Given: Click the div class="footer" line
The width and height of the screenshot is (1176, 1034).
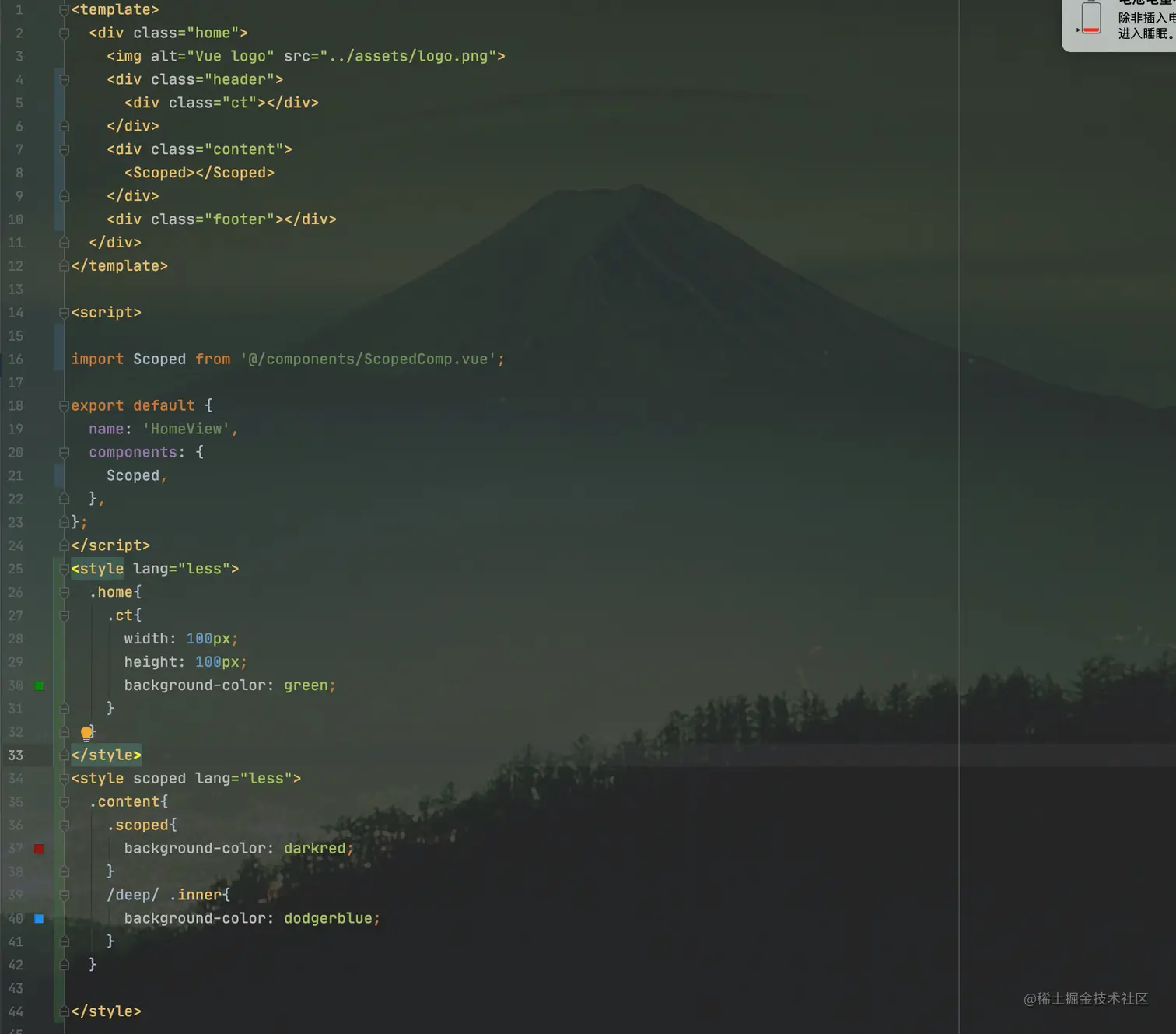Looking at the screenshot, I should pyautogui.click(x=222, y=219).
